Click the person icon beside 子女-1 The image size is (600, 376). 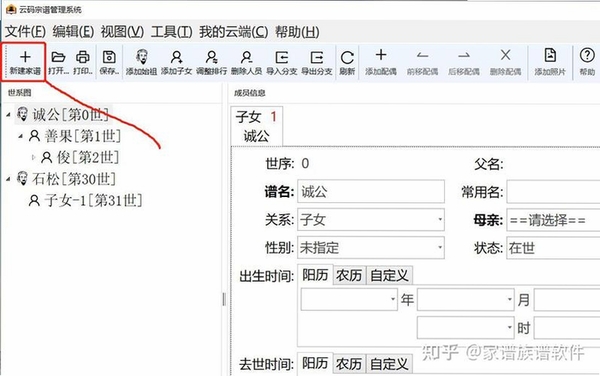tap(34, 200)
